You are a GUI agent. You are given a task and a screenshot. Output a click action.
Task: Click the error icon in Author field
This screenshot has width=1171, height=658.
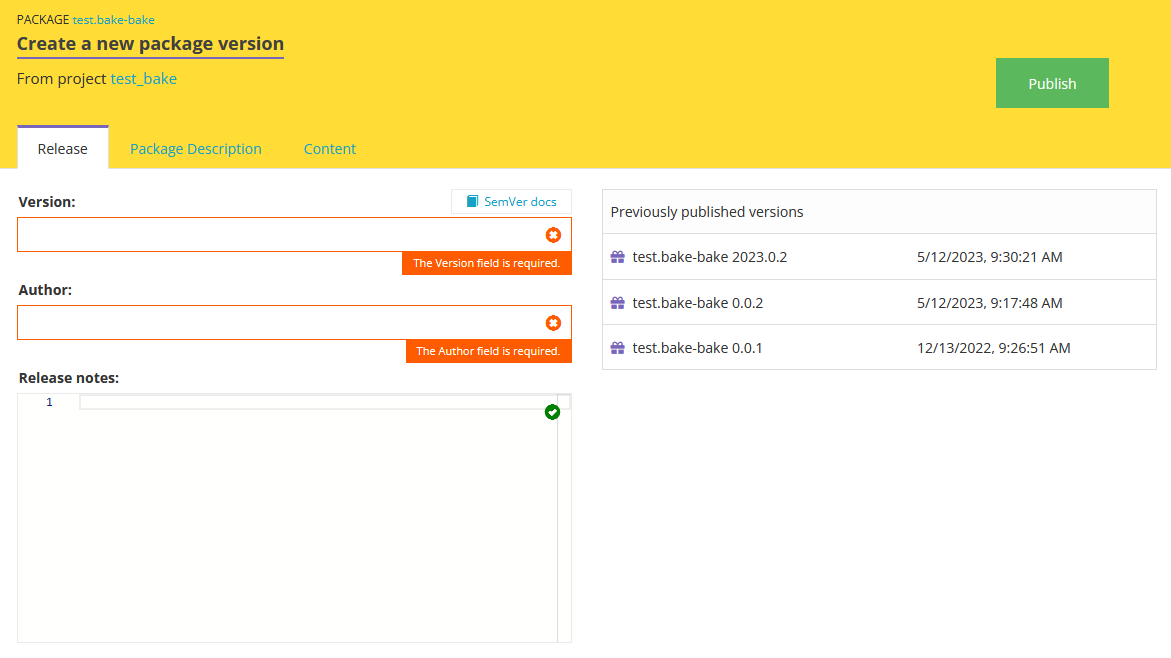coord(553,323)
